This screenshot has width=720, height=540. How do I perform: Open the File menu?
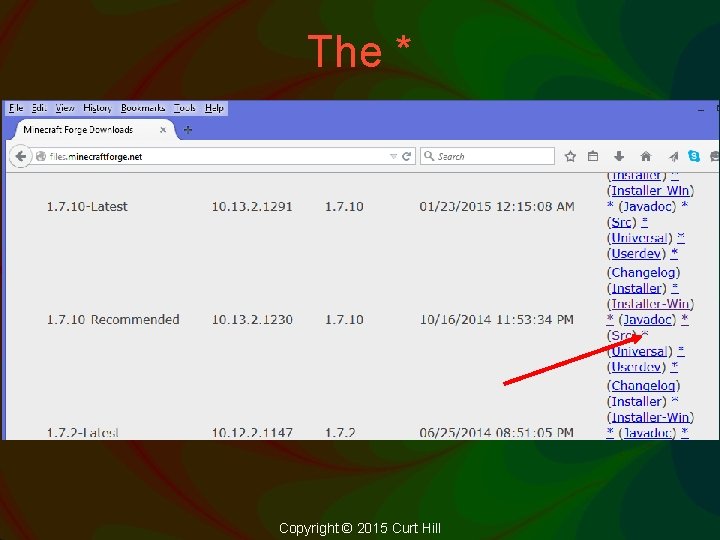point(16,108)
